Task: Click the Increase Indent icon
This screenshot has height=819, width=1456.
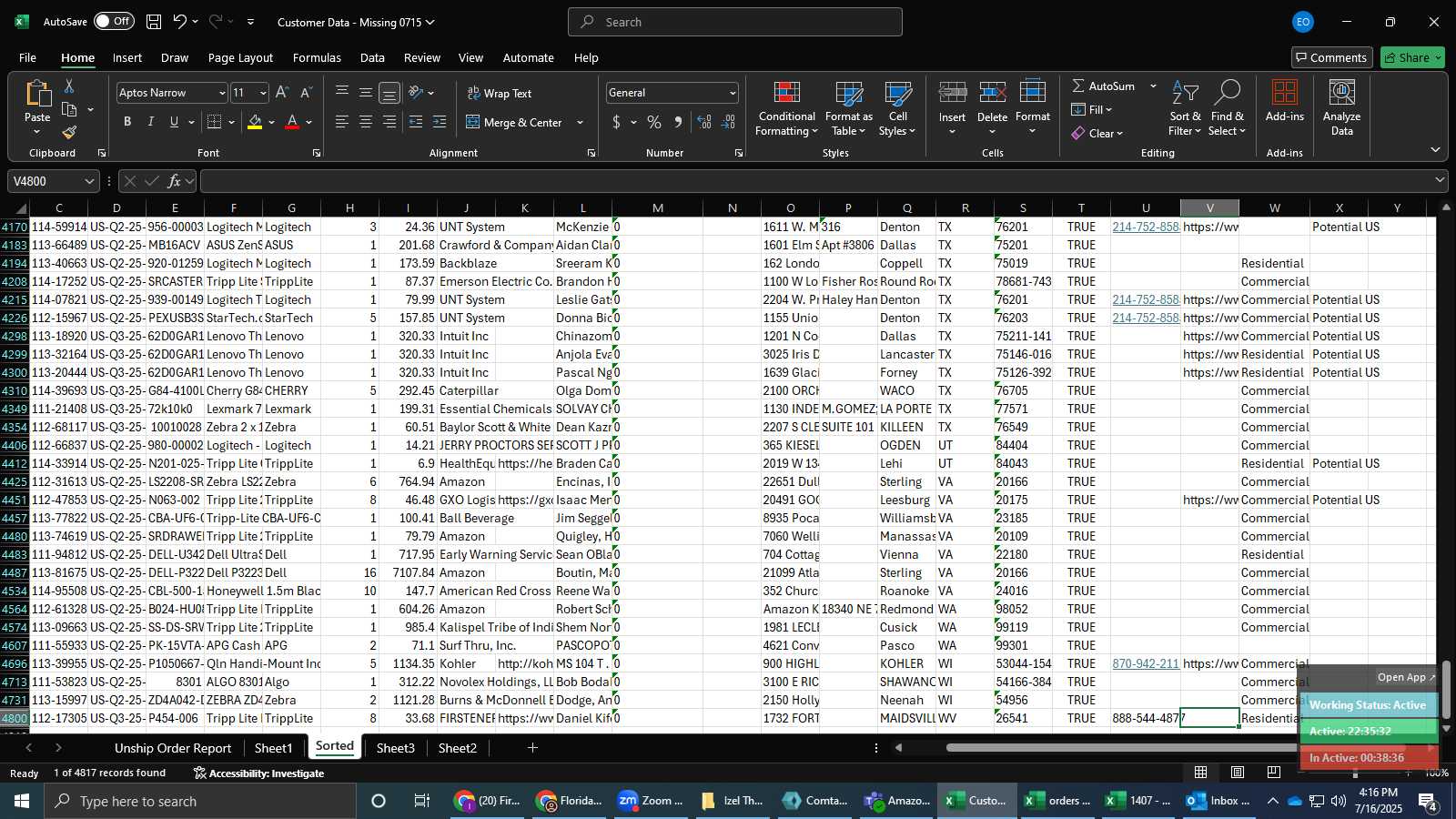Action: click(x=440, y=122)
